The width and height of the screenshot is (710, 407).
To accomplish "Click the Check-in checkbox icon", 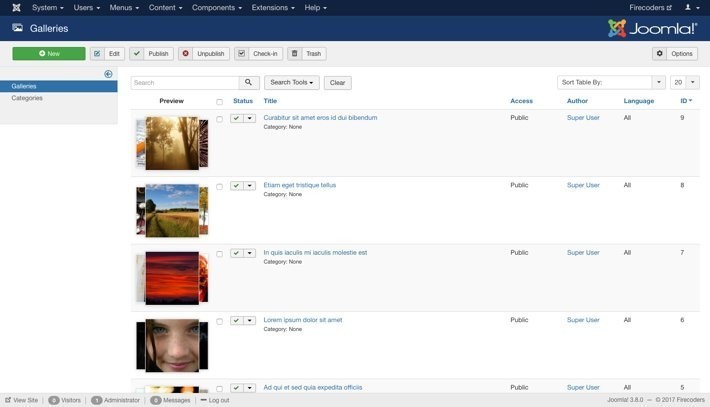I will click(x=242, y=53).
